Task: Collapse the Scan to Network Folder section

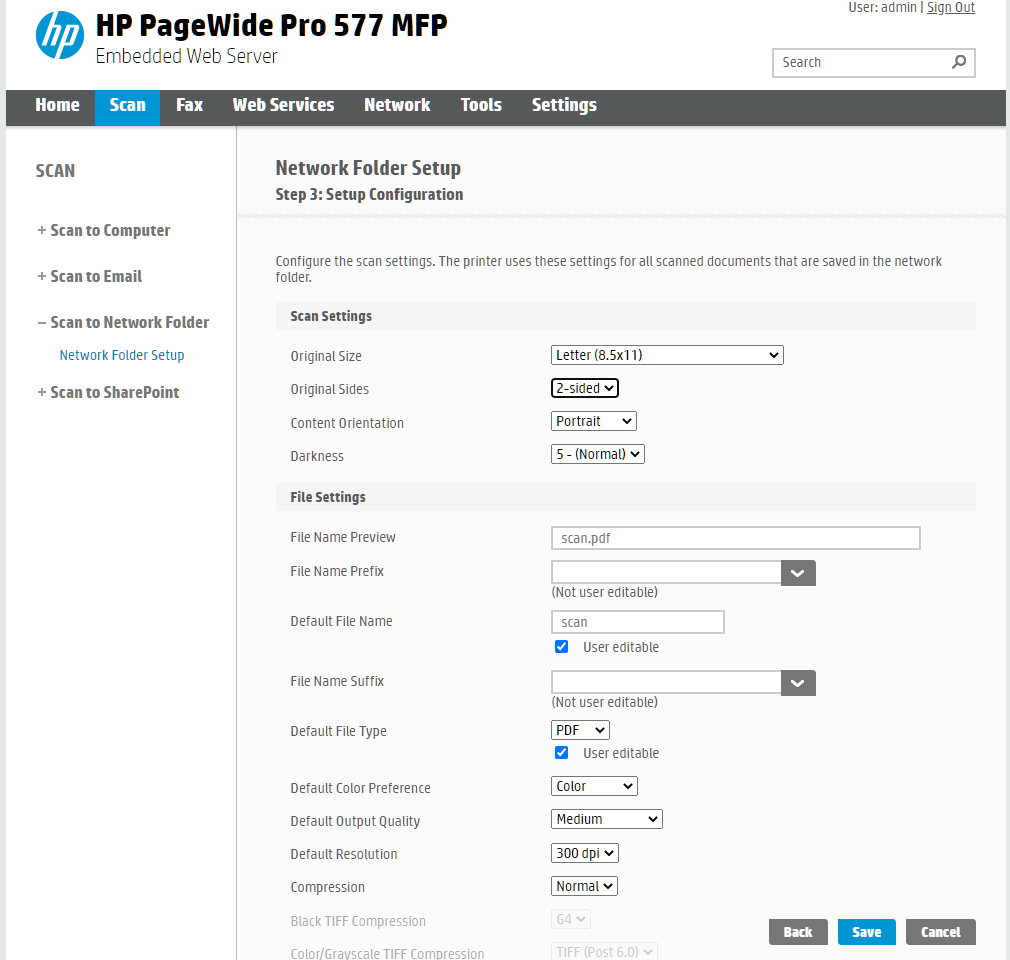Action: 123,322
